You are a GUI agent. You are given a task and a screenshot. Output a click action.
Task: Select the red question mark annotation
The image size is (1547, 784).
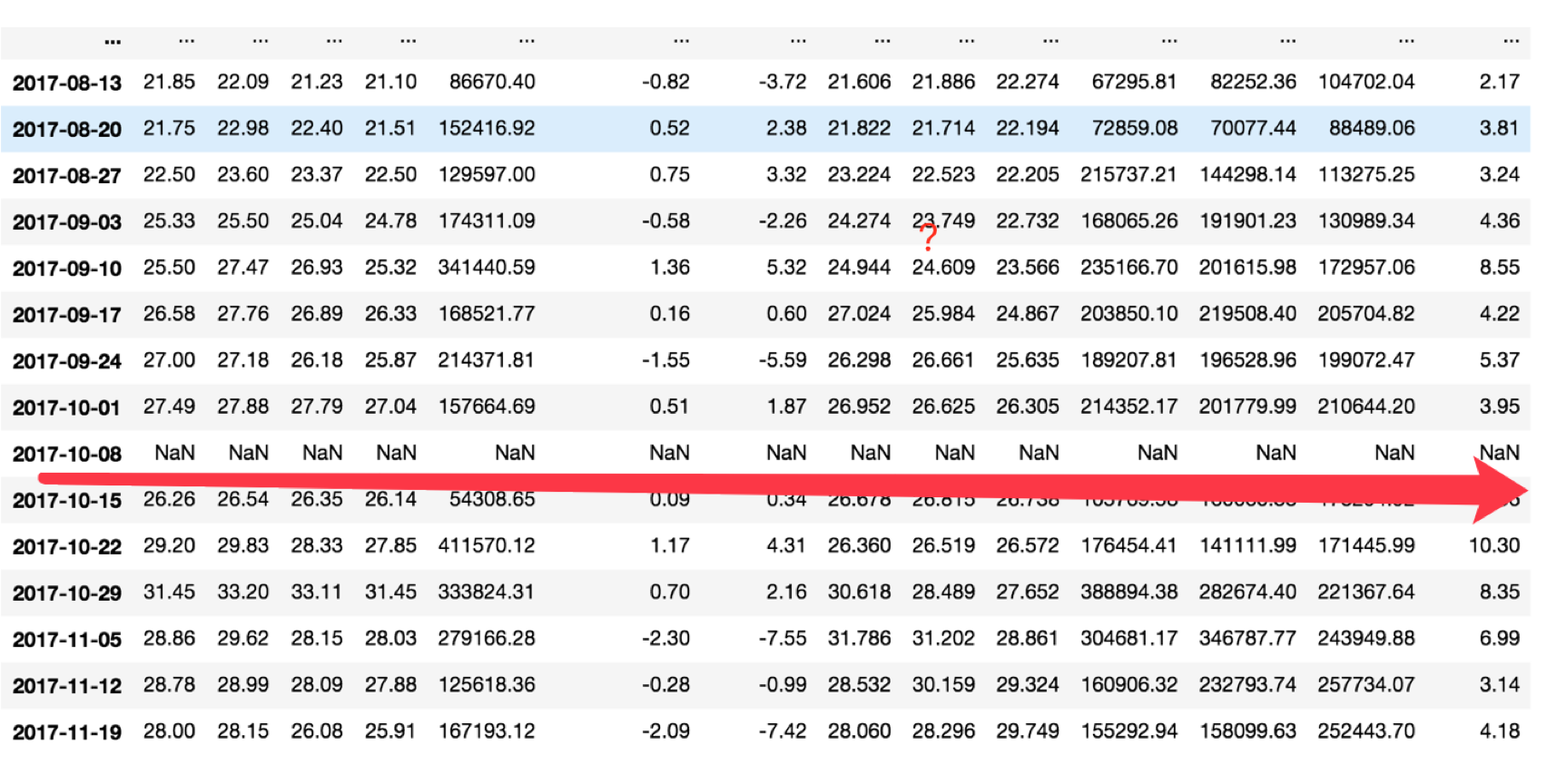coord(928,237)
